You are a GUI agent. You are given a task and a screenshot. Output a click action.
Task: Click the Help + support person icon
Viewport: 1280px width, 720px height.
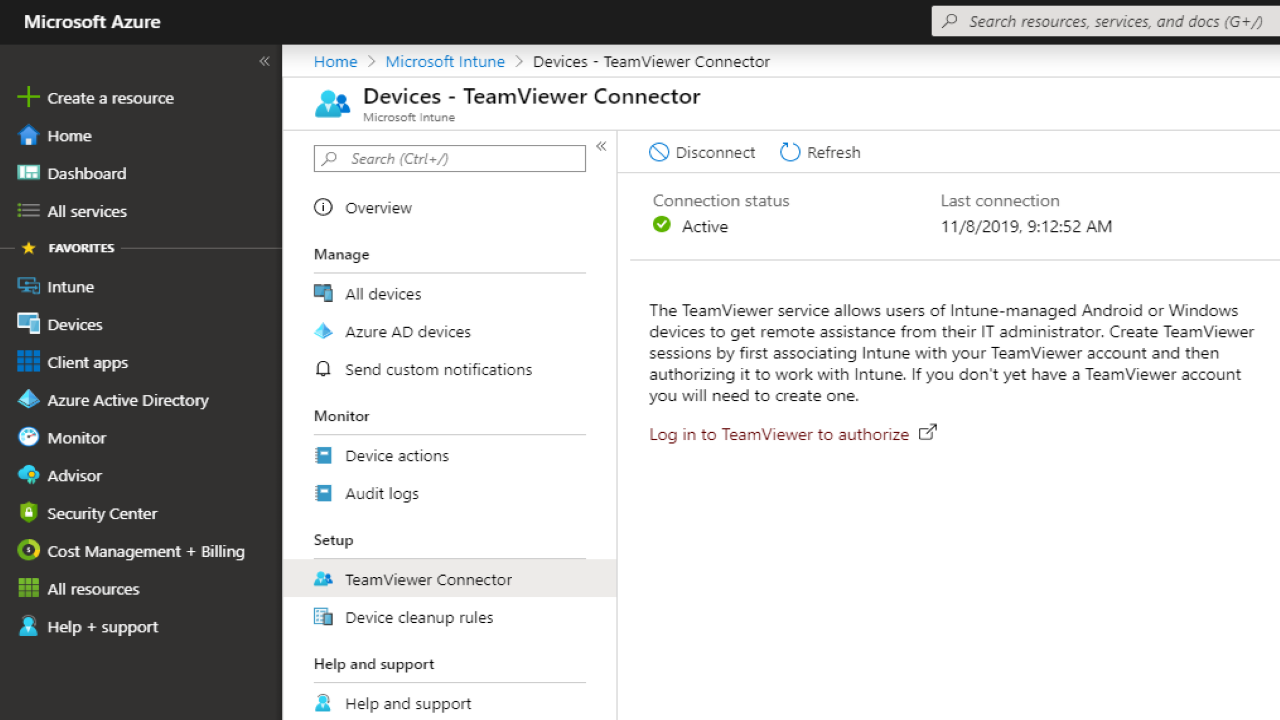click(x=28, y=627)
